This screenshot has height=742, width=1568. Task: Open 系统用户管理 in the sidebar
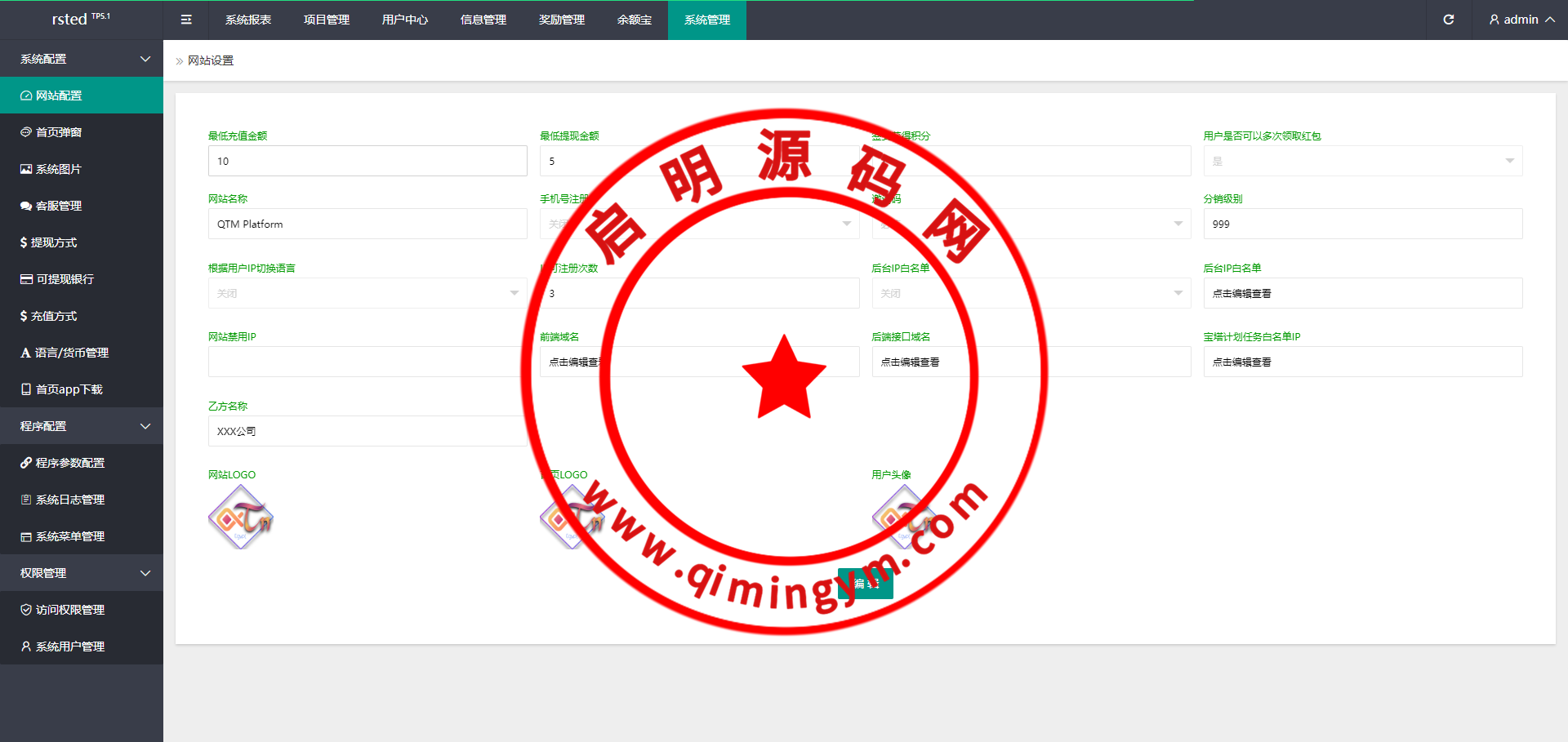[70, 646]
